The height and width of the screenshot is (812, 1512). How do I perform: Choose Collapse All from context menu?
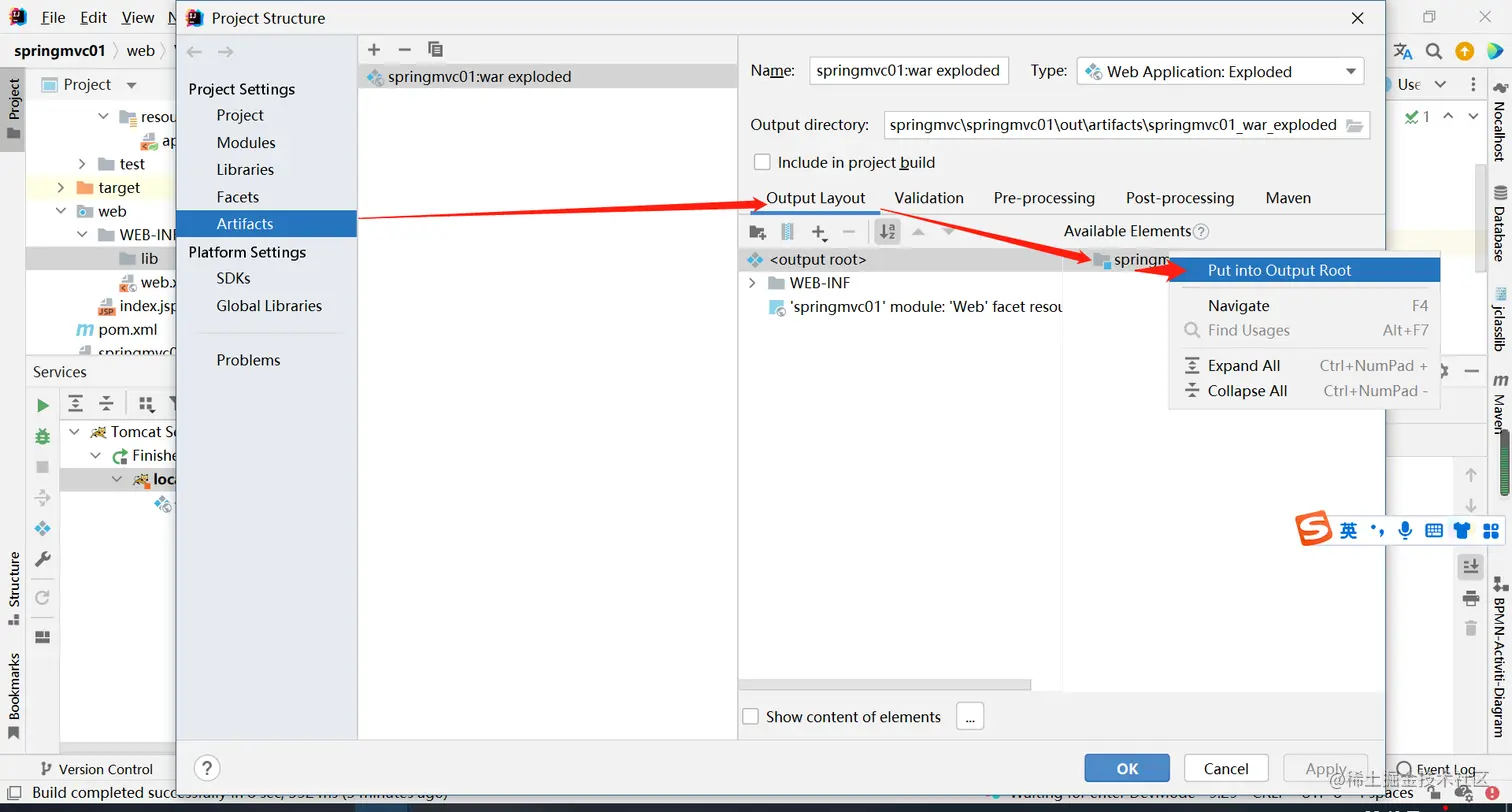click(x=1304, y=391)
